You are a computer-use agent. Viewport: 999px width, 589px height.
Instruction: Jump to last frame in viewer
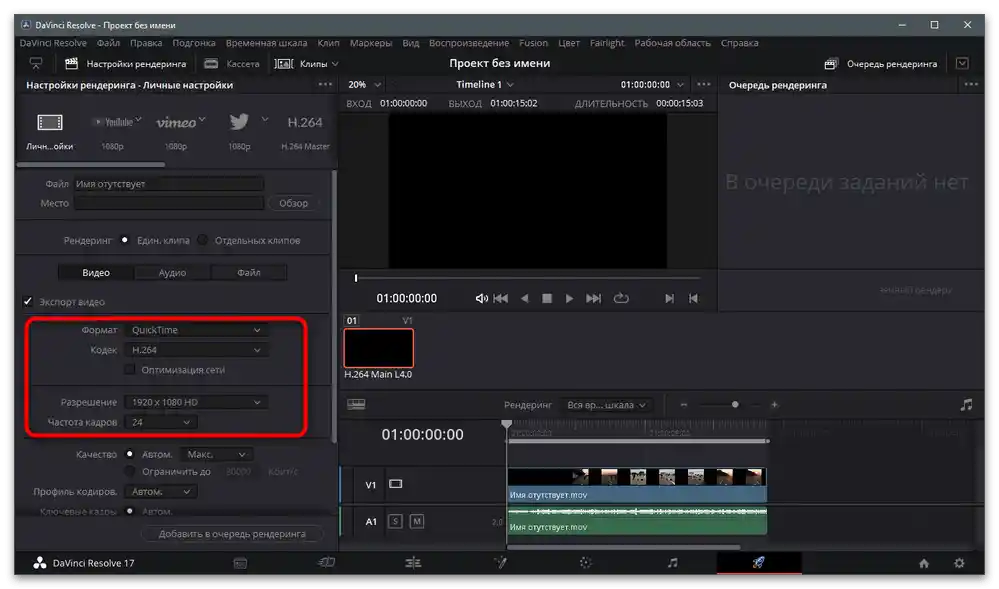pos(593,298)
